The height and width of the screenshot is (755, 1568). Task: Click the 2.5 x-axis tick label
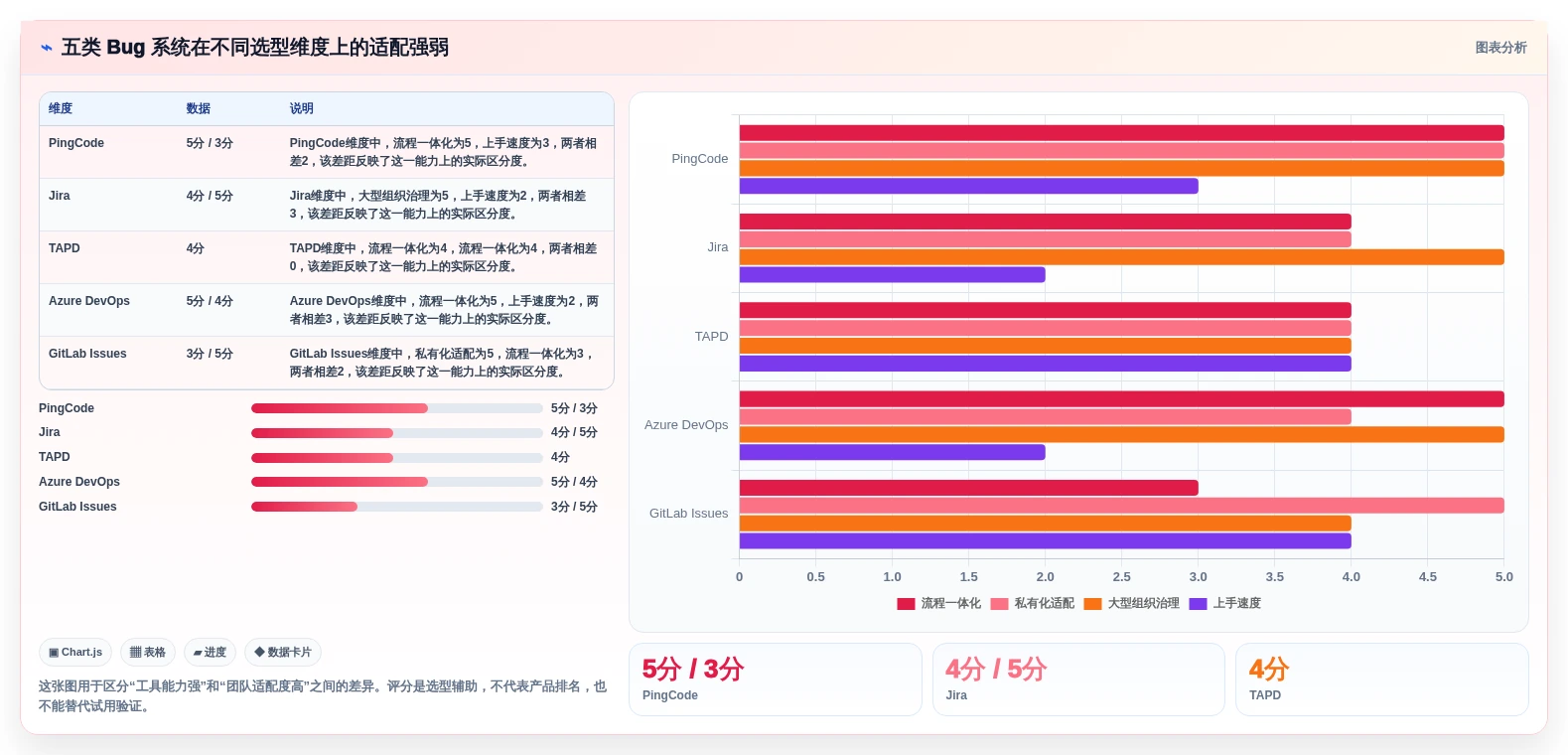1122,577
